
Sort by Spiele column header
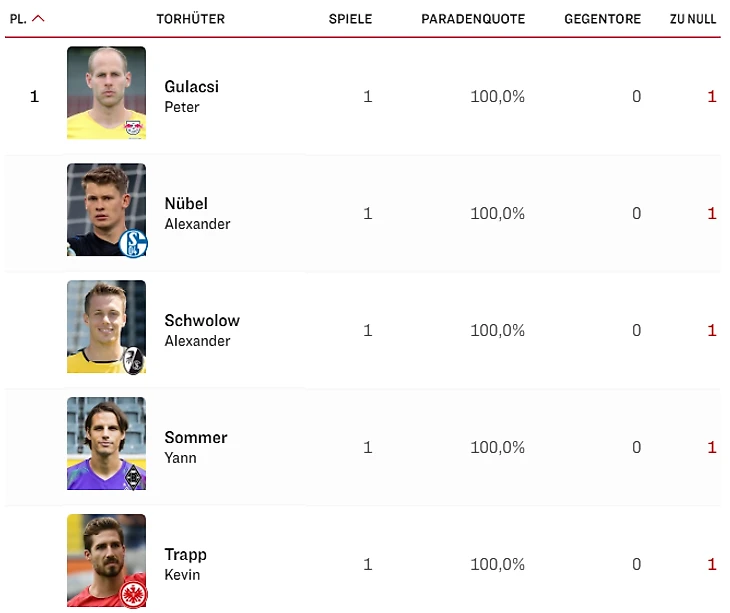pos(350,19)
